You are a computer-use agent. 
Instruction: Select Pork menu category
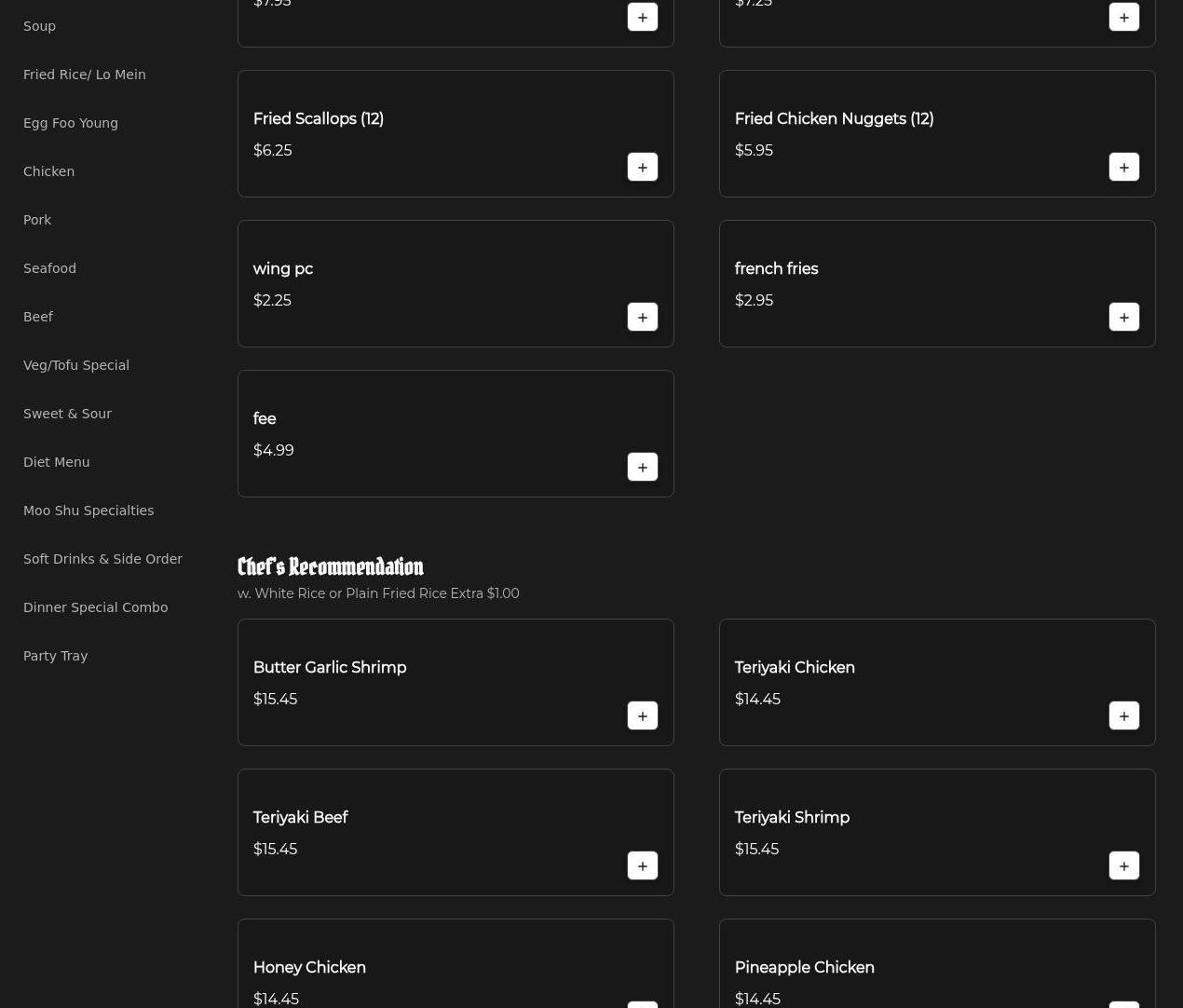[x=37, y=220]
